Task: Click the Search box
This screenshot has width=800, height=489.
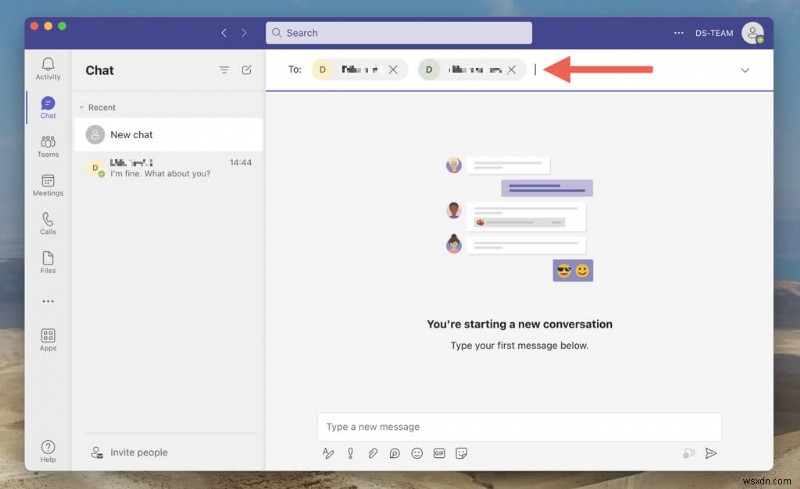Action: (398, 33)
